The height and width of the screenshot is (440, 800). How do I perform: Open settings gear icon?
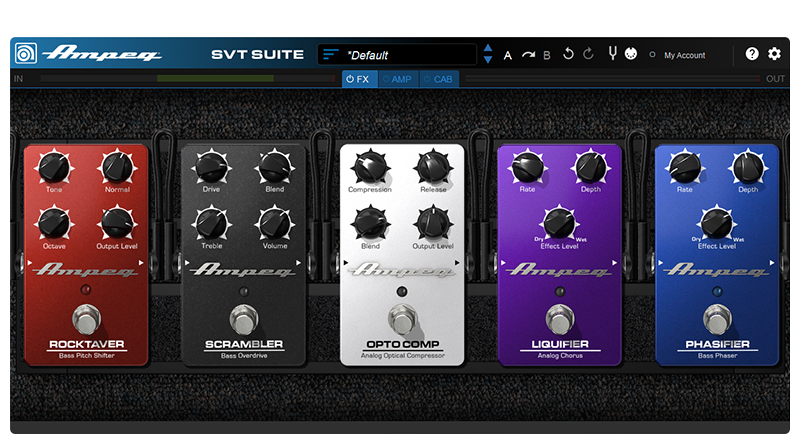[x=774, y=54]
